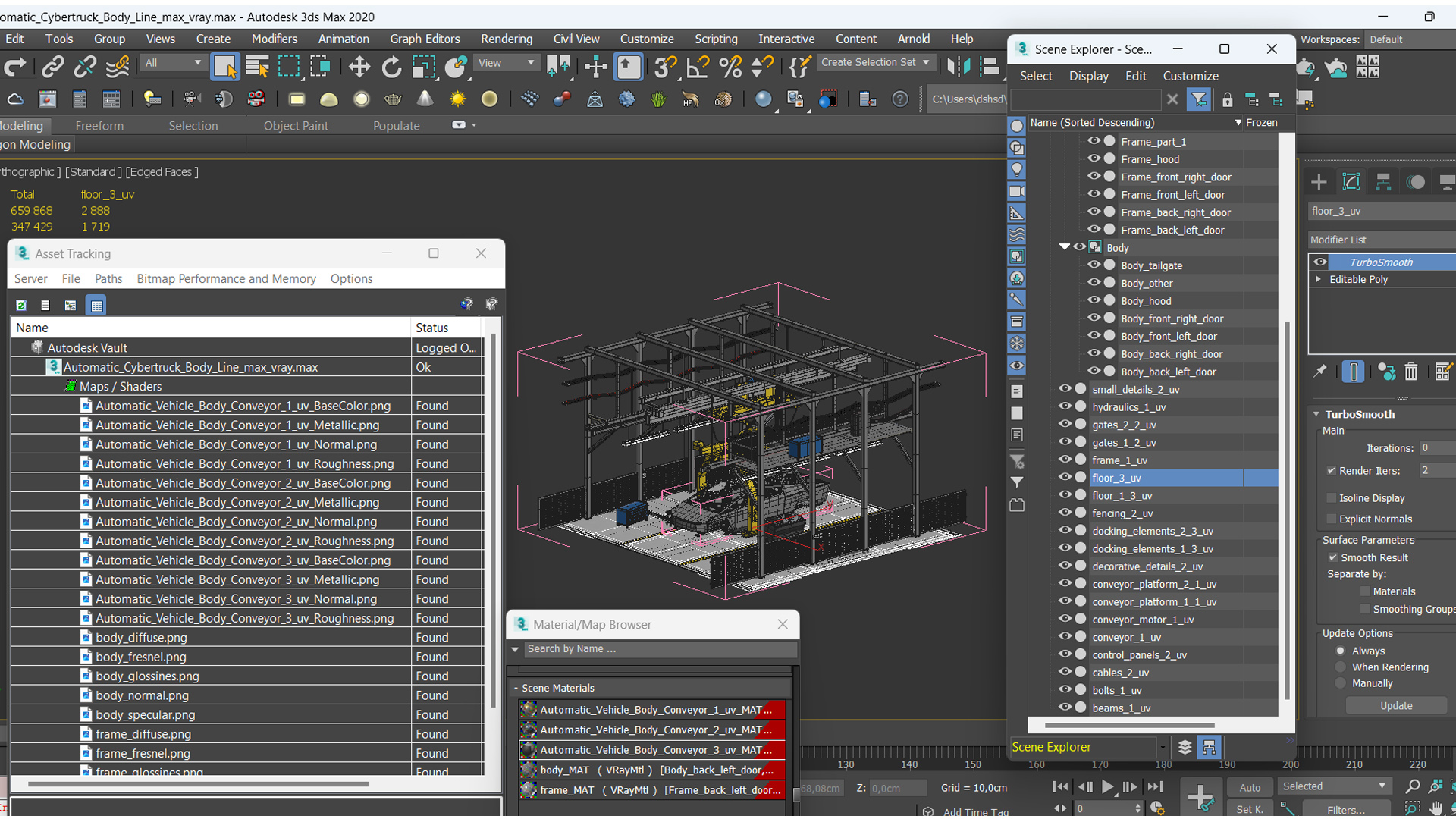Click the Select by Name icon

pyautogui.click(x=257, y=67)
